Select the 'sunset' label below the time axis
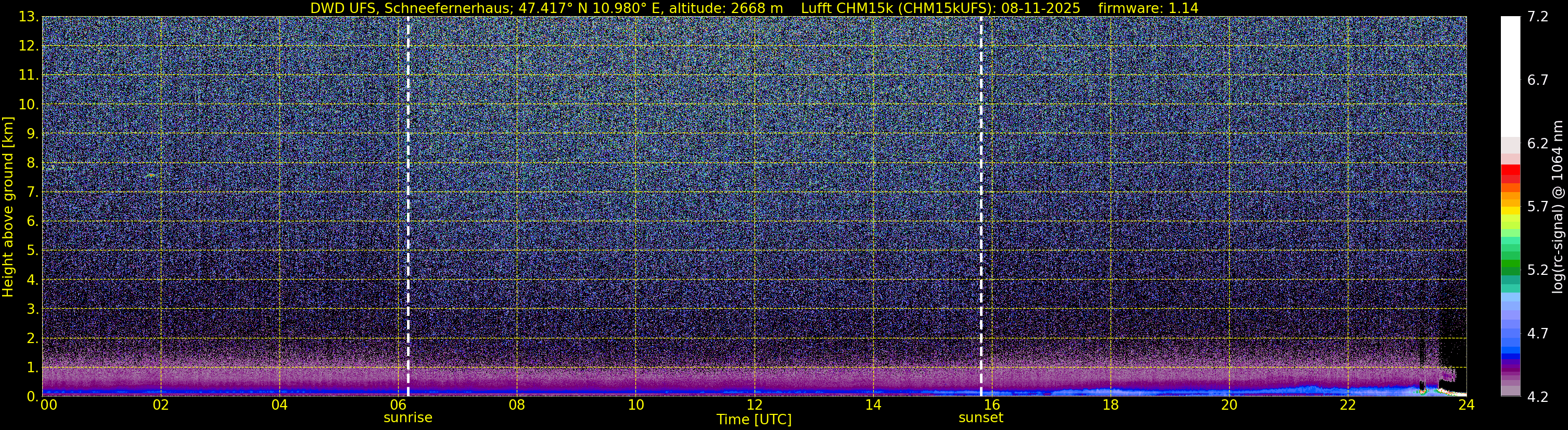 tap(980, 418)
